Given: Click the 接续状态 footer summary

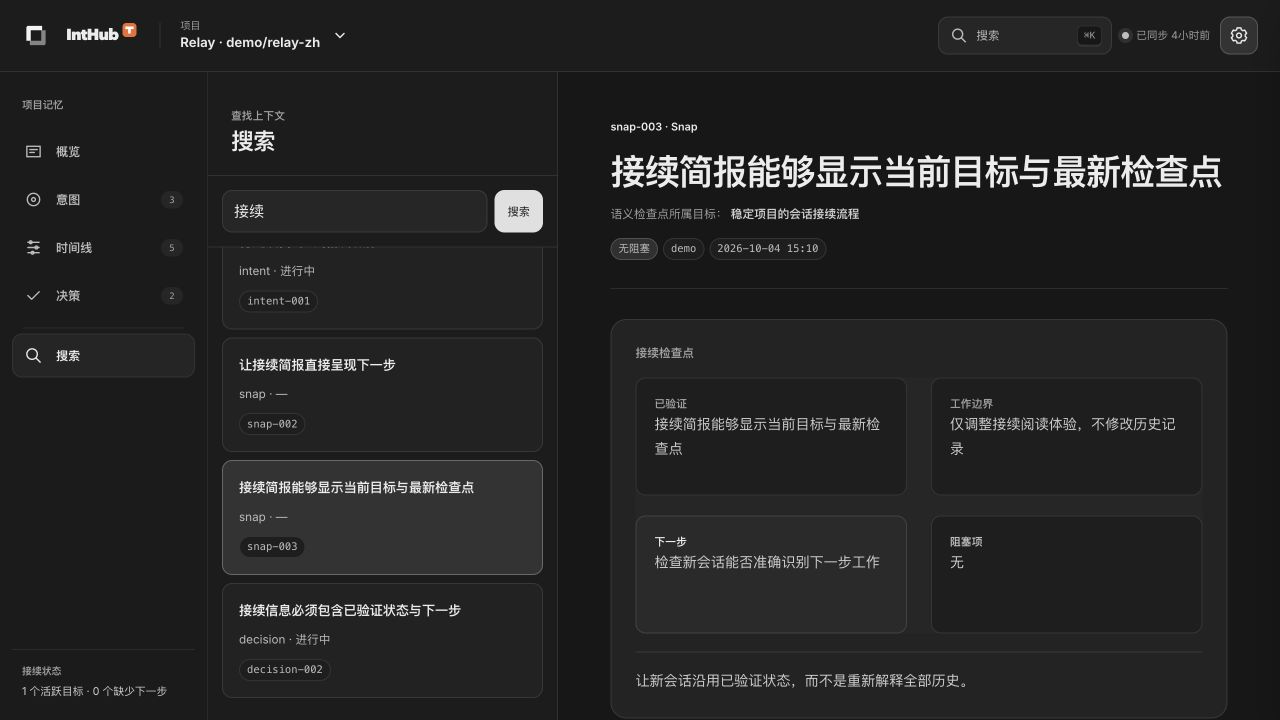Looking at the screenshot, I should 94,681.
